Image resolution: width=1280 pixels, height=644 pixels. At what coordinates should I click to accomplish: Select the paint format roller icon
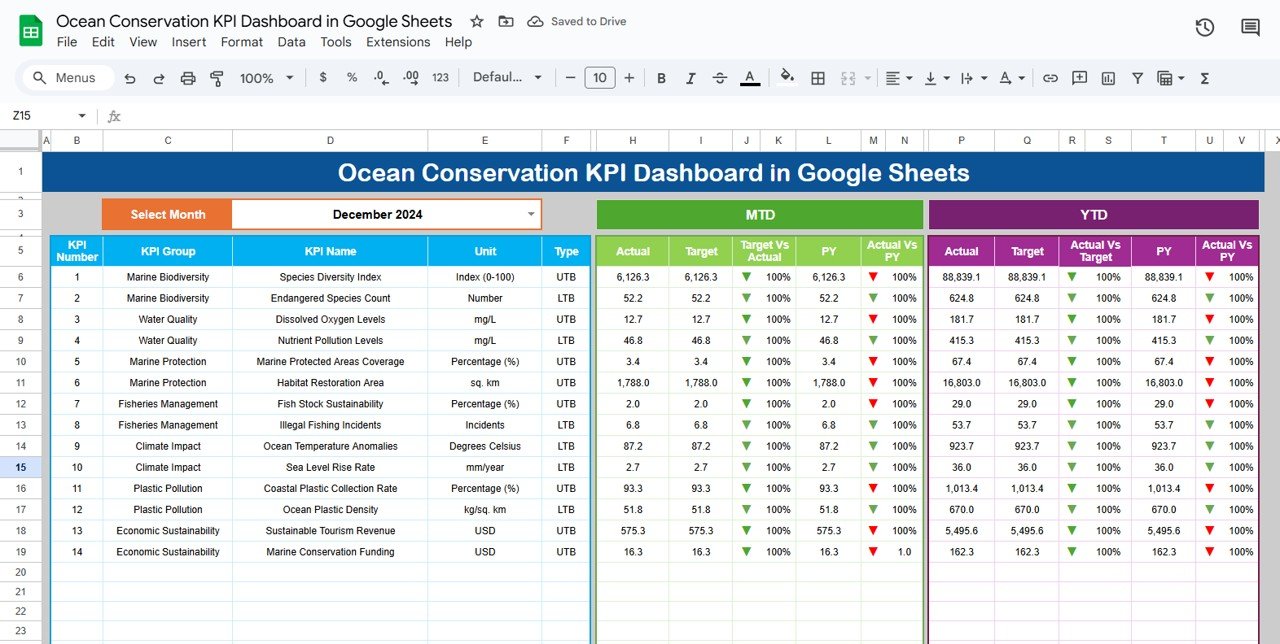coord(217,78)
